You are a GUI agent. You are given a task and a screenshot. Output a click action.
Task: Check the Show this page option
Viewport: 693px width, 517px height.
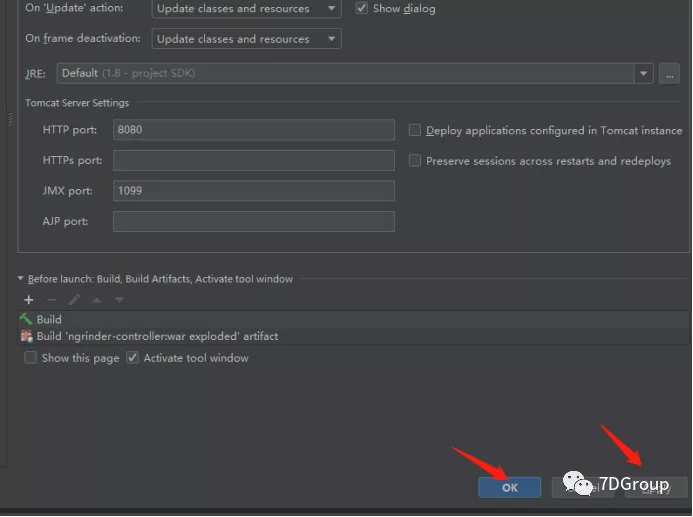(30, 357)
